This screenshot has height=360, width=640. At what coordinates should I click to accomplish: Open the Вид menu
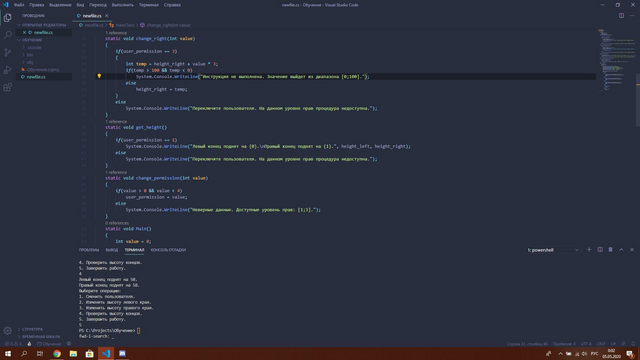(80, 5)
